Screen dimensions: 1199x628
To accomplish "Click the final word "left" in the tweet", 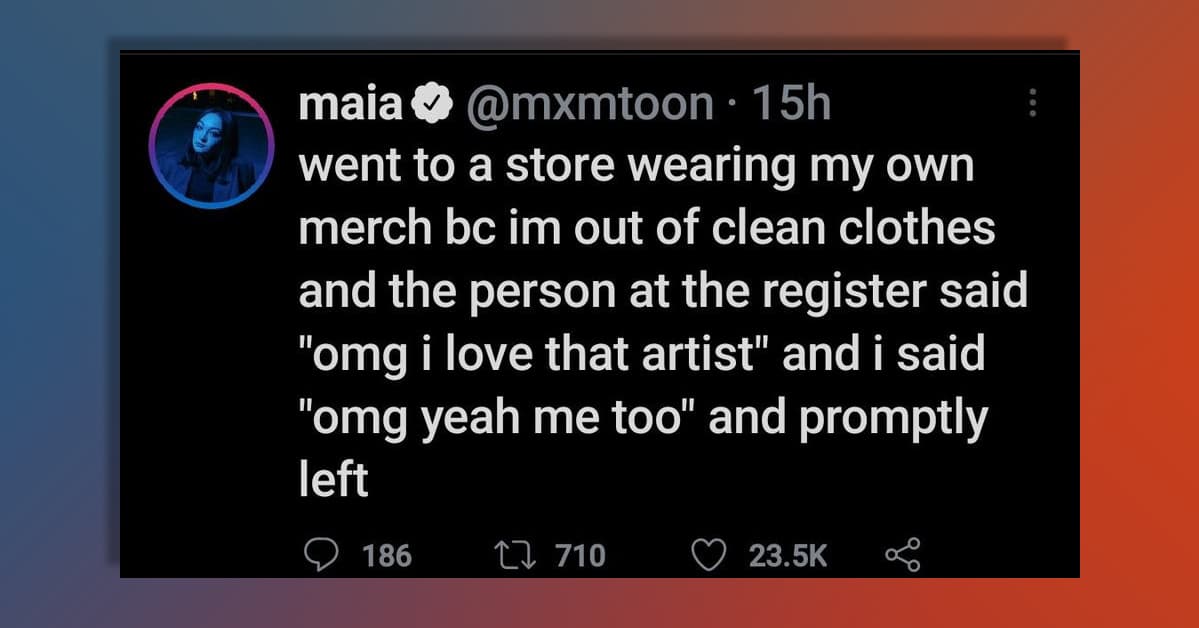I will tap(334, 482).
